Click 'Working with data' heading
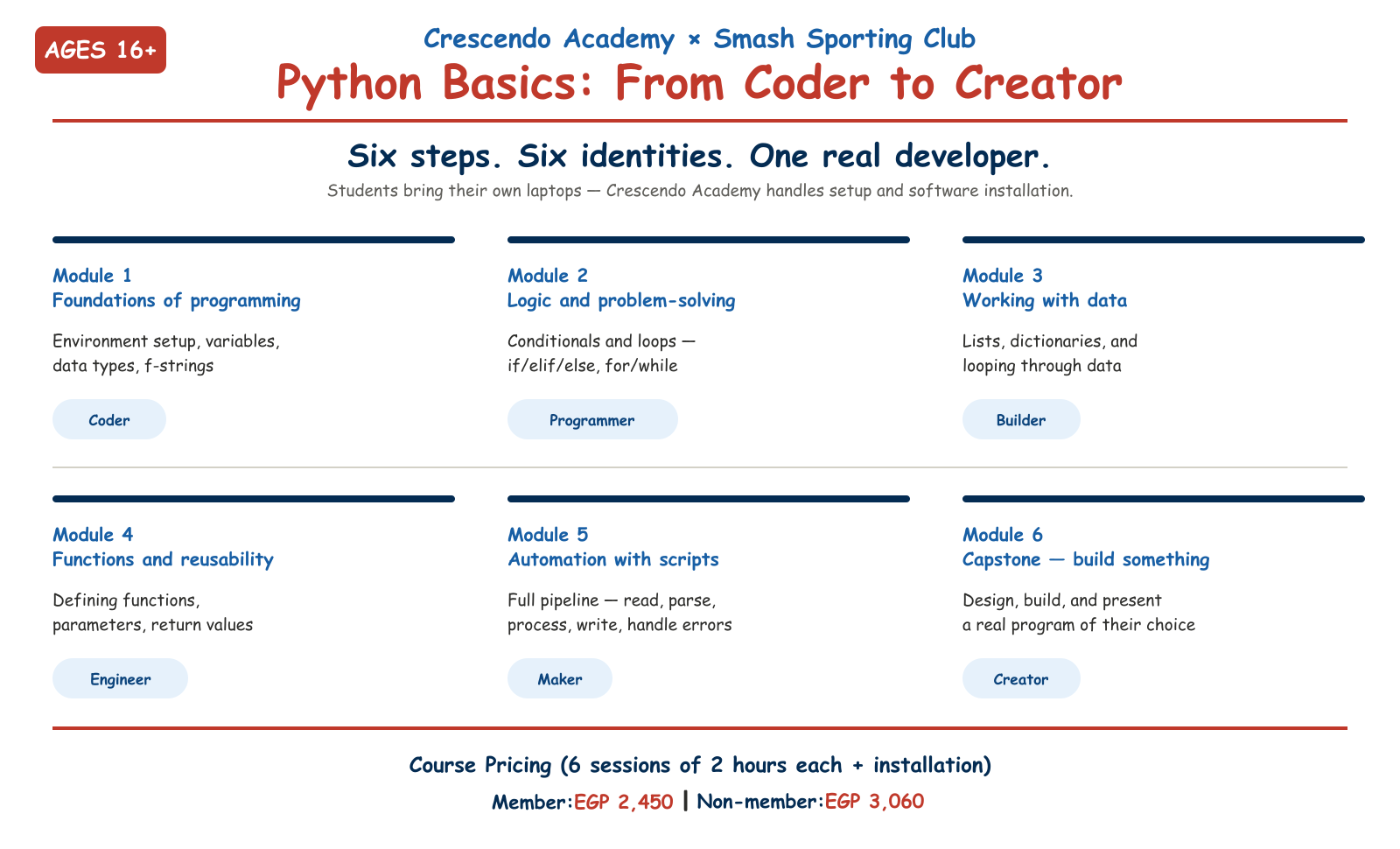This screenshot has height=849, width=1400. coord(1045,301)
